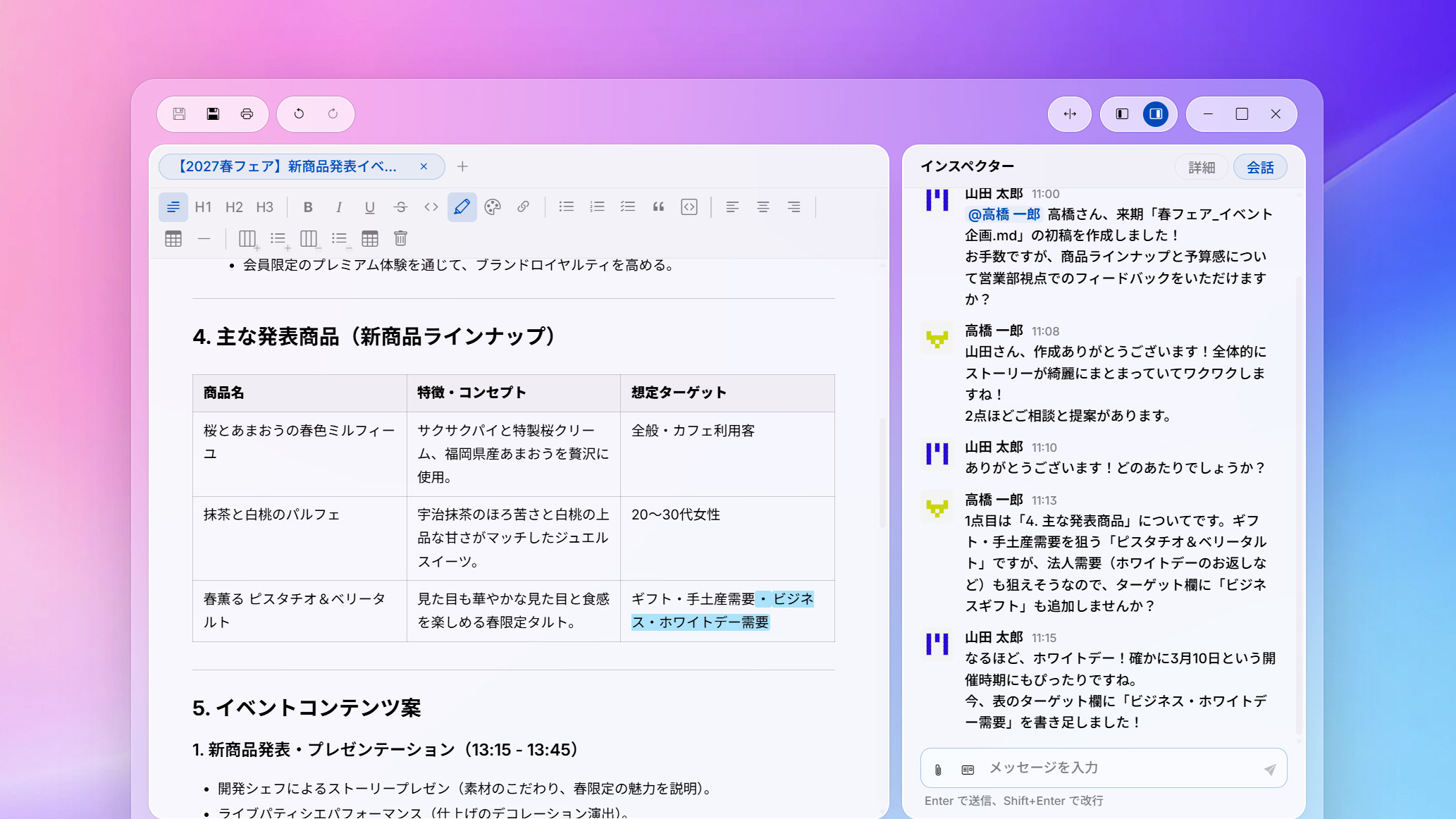Viewport: 1456px width, 819px height.
Task: Click heading 5. イベントコンテンツ案
Action: pos(307,708)
